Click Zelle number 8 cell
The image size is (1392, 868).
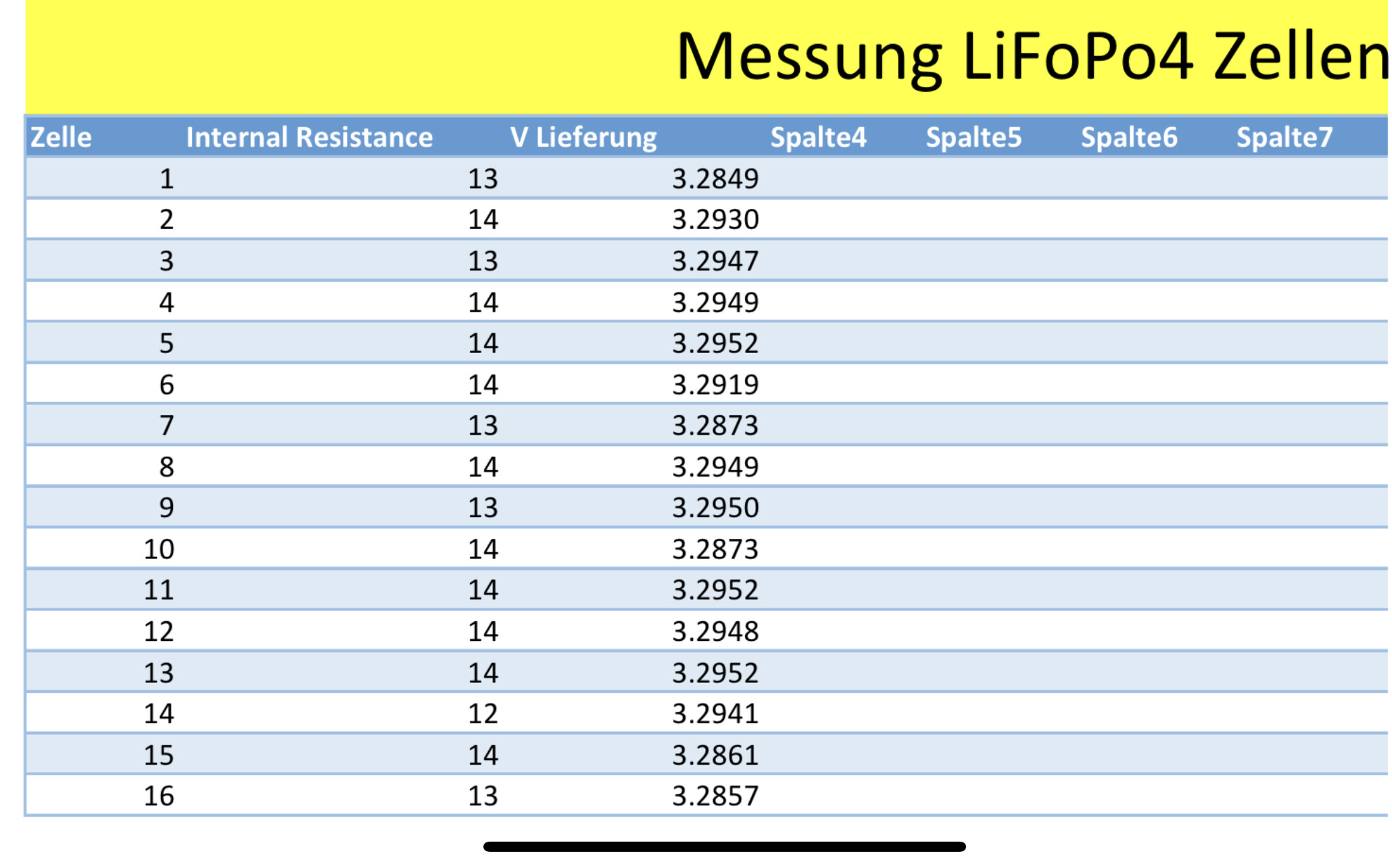point(167,466)
